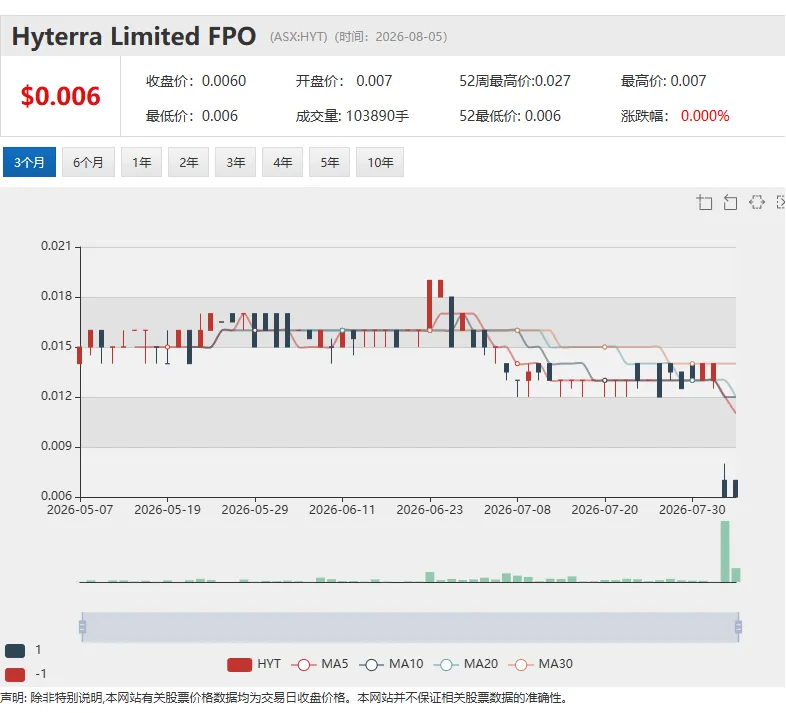
Task: Select the 10年 range button
Action: coord(380,162)
